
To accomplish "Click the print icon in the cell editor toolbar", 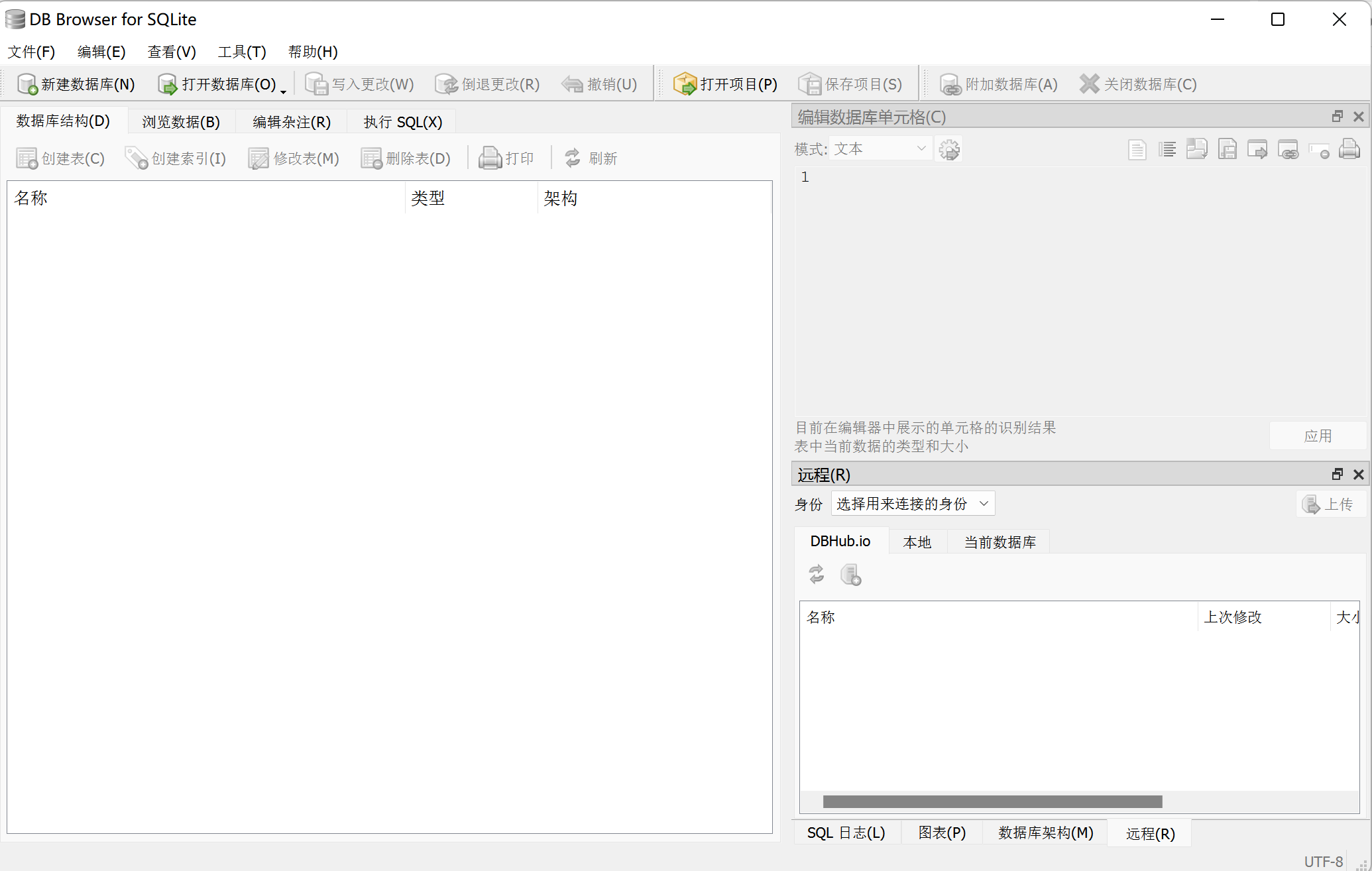I will [x=1349, y=149].
